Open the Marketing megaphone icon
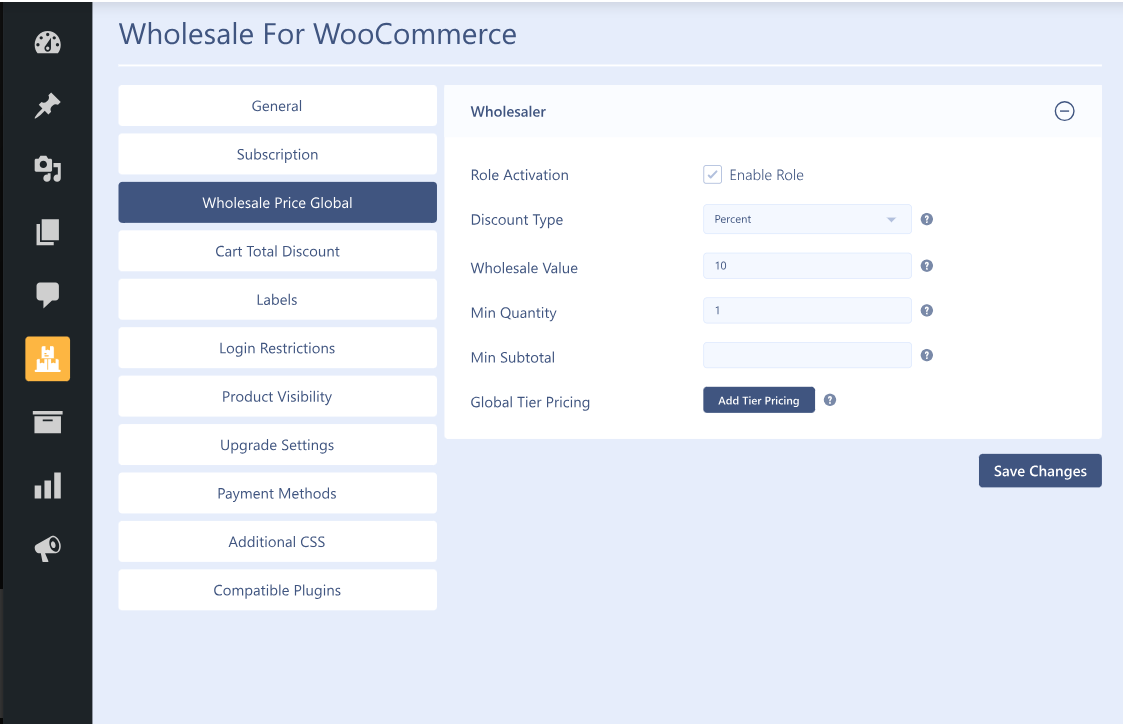Viewport: 1123px width, 724px height. click(x=47, y=549)
